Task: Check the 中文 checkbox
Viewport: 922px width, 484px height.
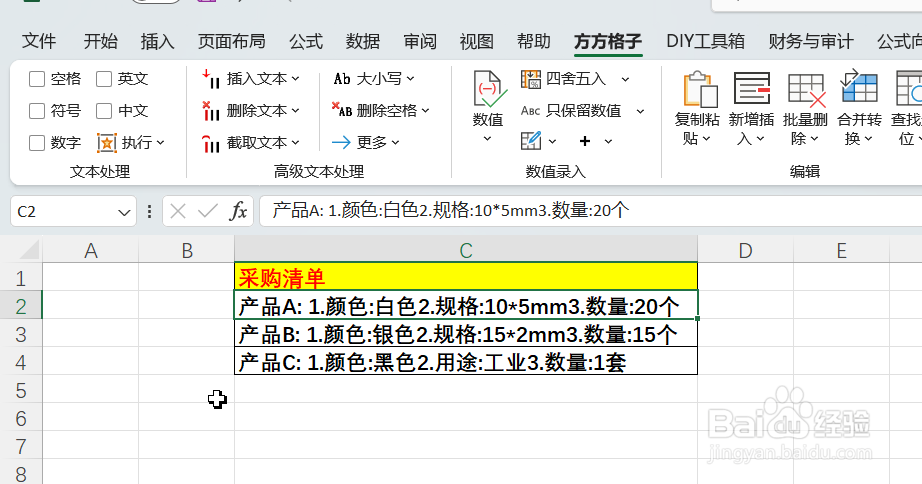Action: tap(104, 111)
